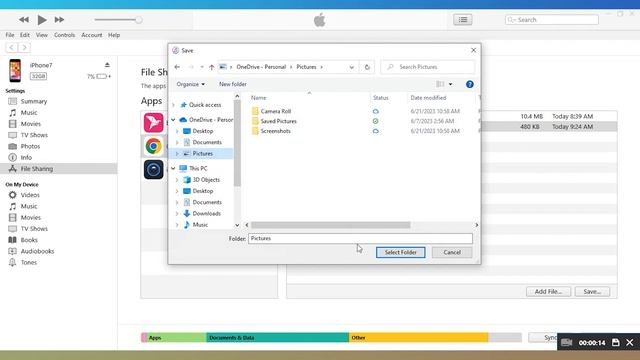Click Back arrow in Save dialog
Viewport: 640px width, 360px height.
coord(177,67)
